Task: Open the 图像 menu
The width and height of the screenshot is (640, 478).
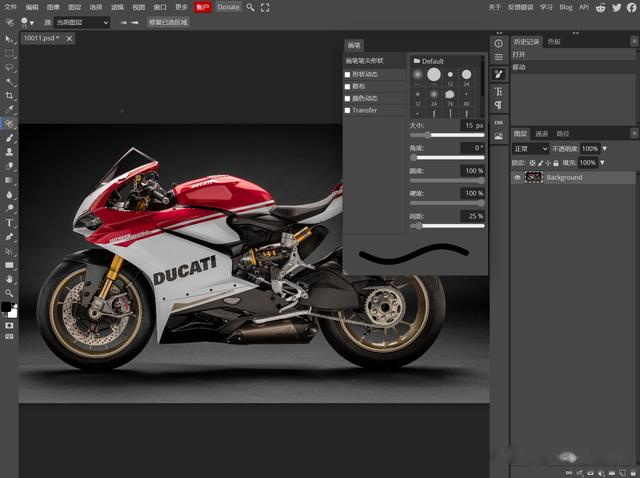Action: [53, 7]
